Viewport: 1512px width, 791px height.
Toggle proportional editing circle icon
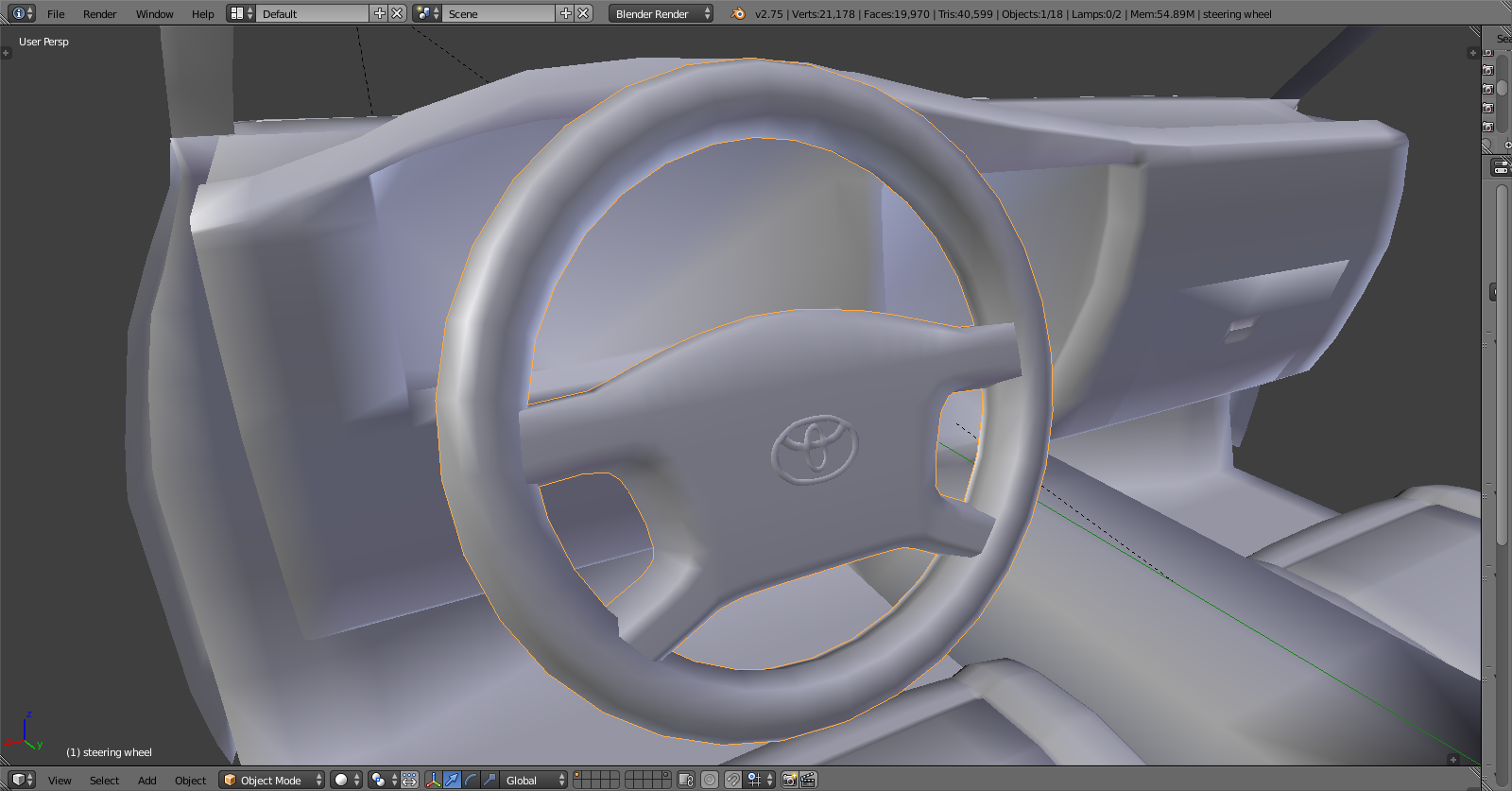[x=709, y=780]
